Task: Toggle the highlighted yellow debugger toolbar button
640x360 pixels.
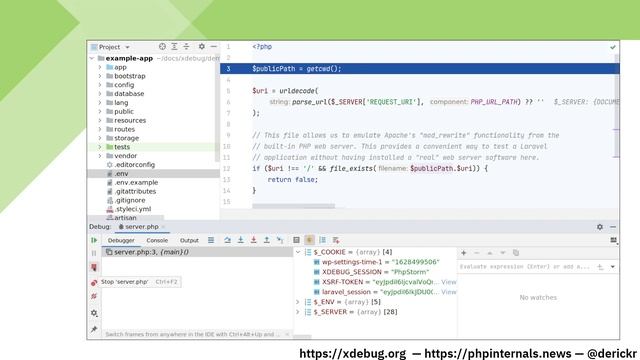Action: 309,240
